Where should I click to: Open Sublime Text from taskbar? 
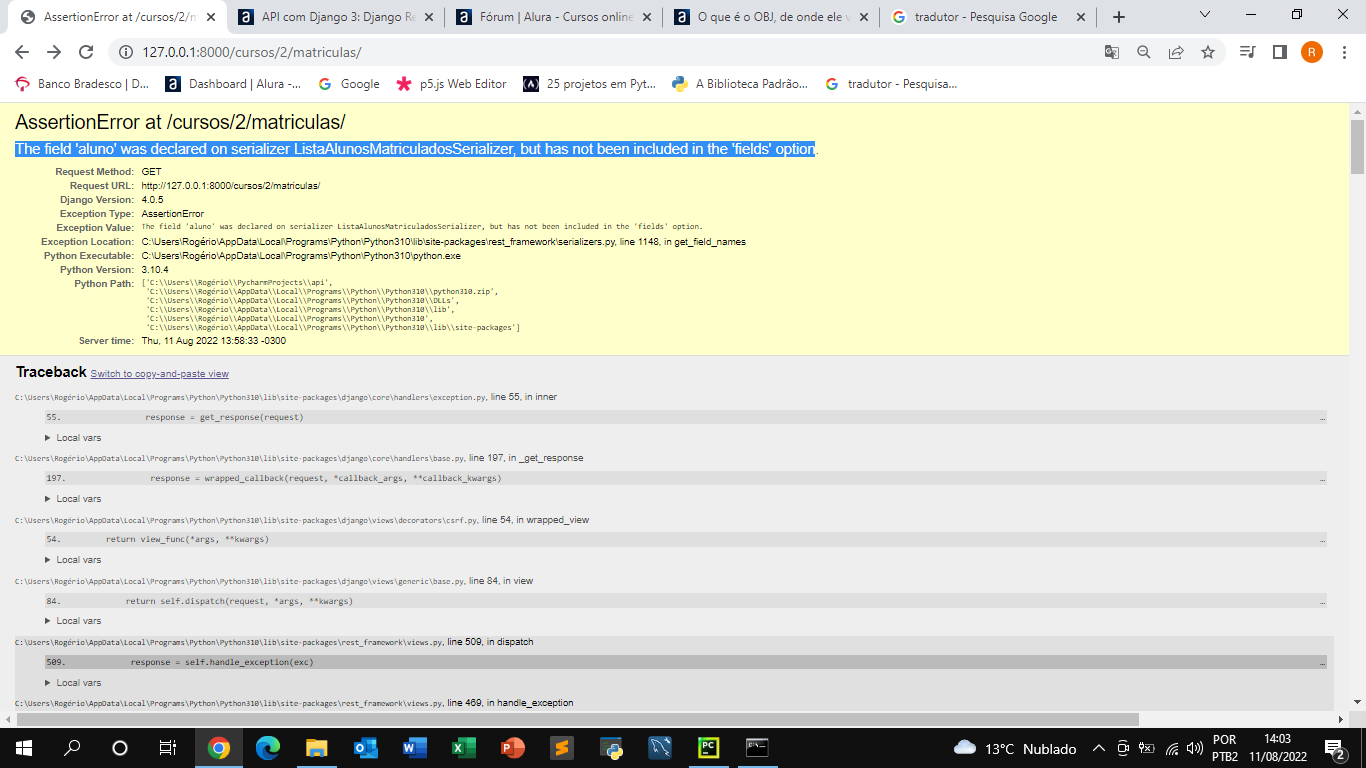(x=561, y=748)
